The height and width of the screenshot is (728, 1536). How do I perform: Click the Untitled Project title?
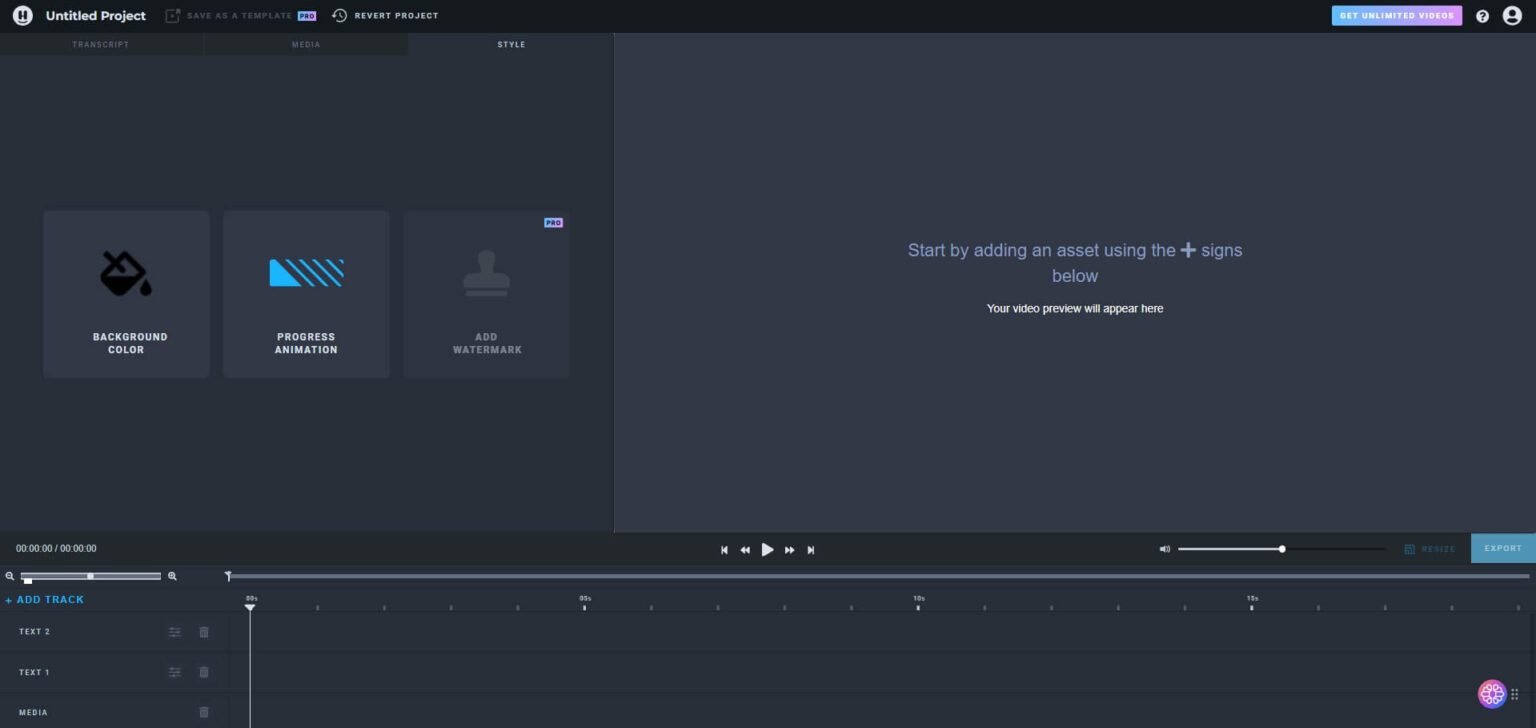(x=96, y=16)
